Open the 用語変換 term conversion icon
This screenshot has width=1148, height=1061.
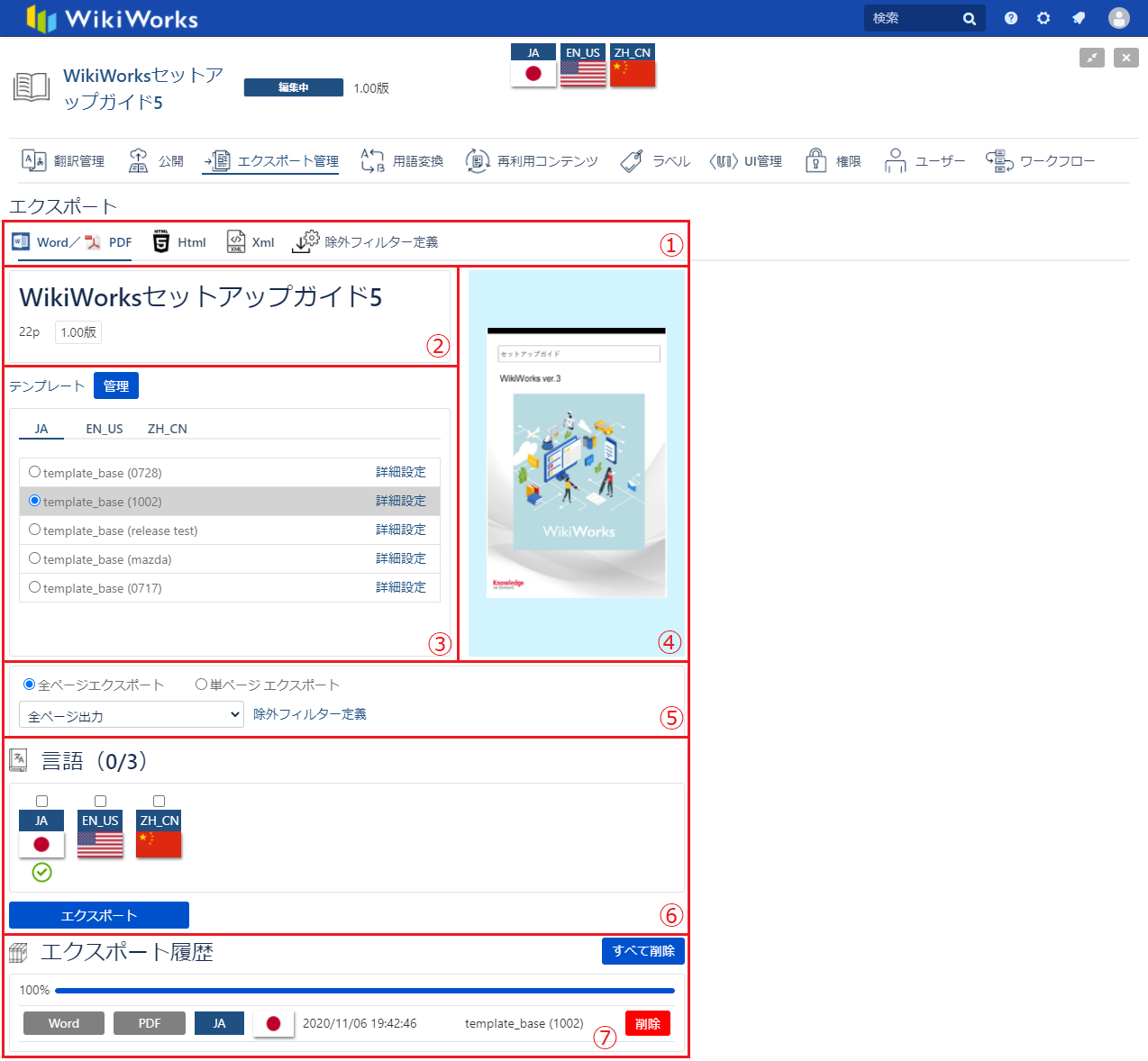coord(372,160)
